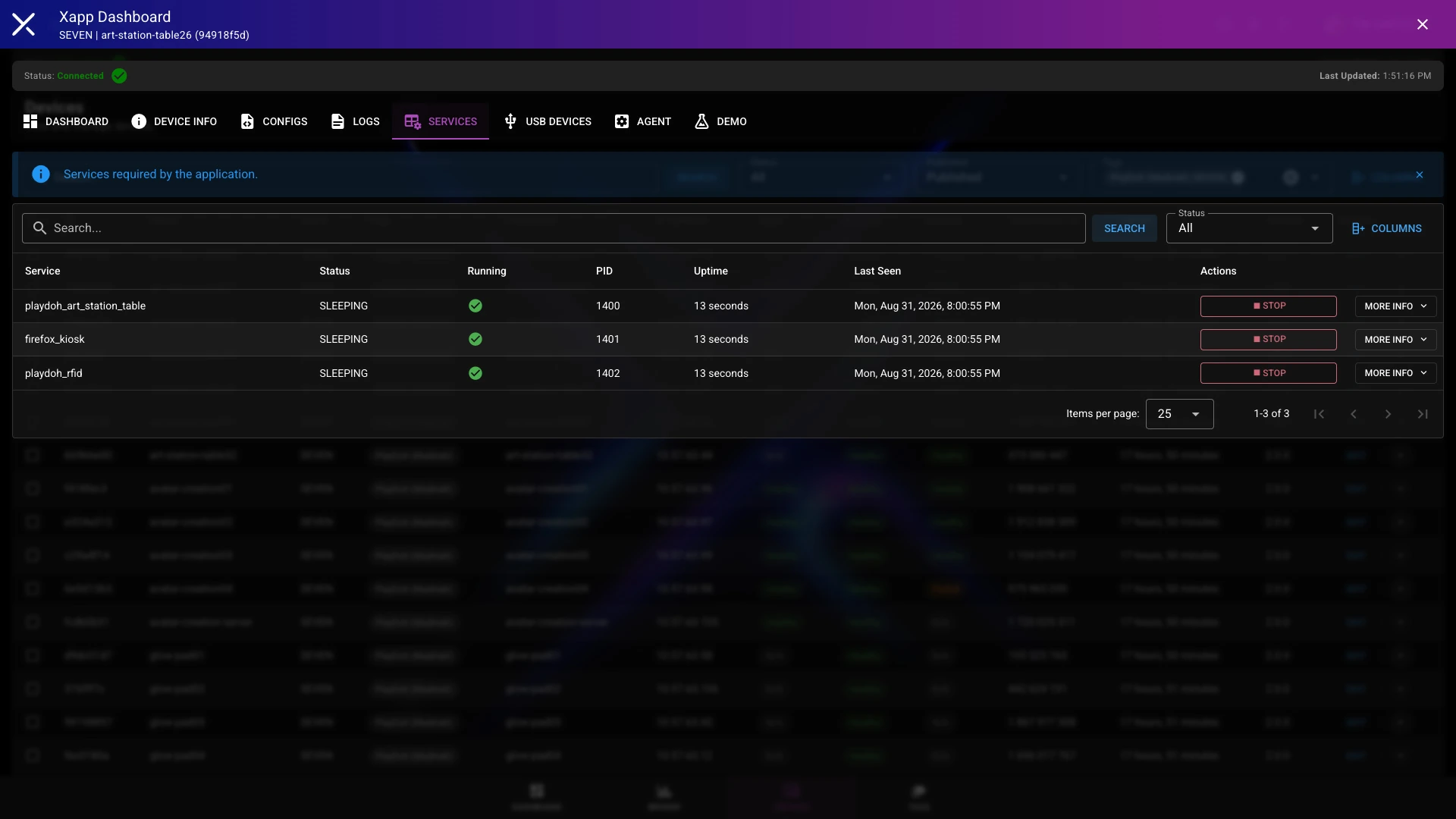This screenshot has width=1456, height=819.
Task: Sort by Uptime column header
Action: tap(711, 271)
